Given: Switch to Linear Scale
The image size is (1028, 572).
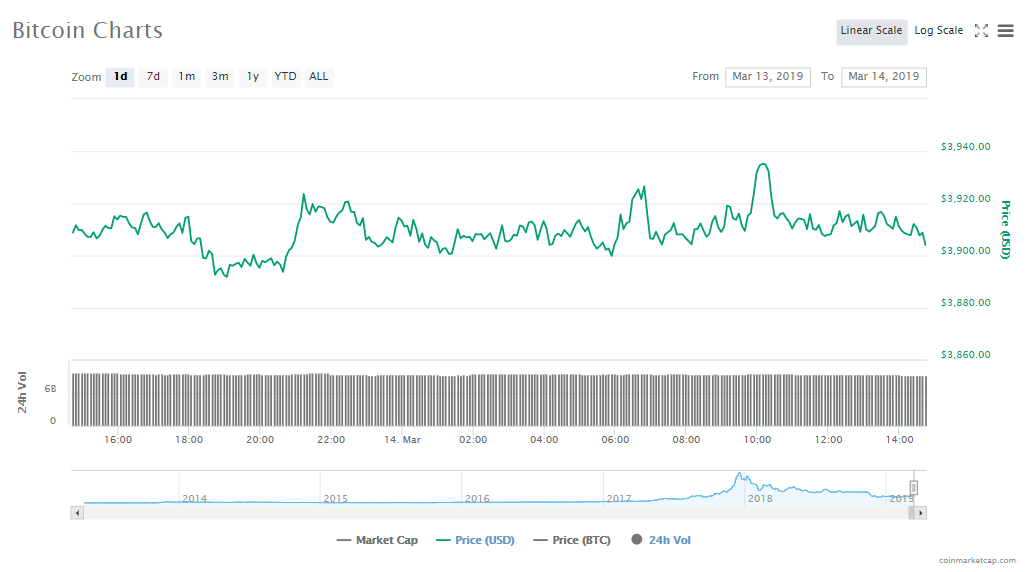Looking at the screenshot, I should [871, 31].
